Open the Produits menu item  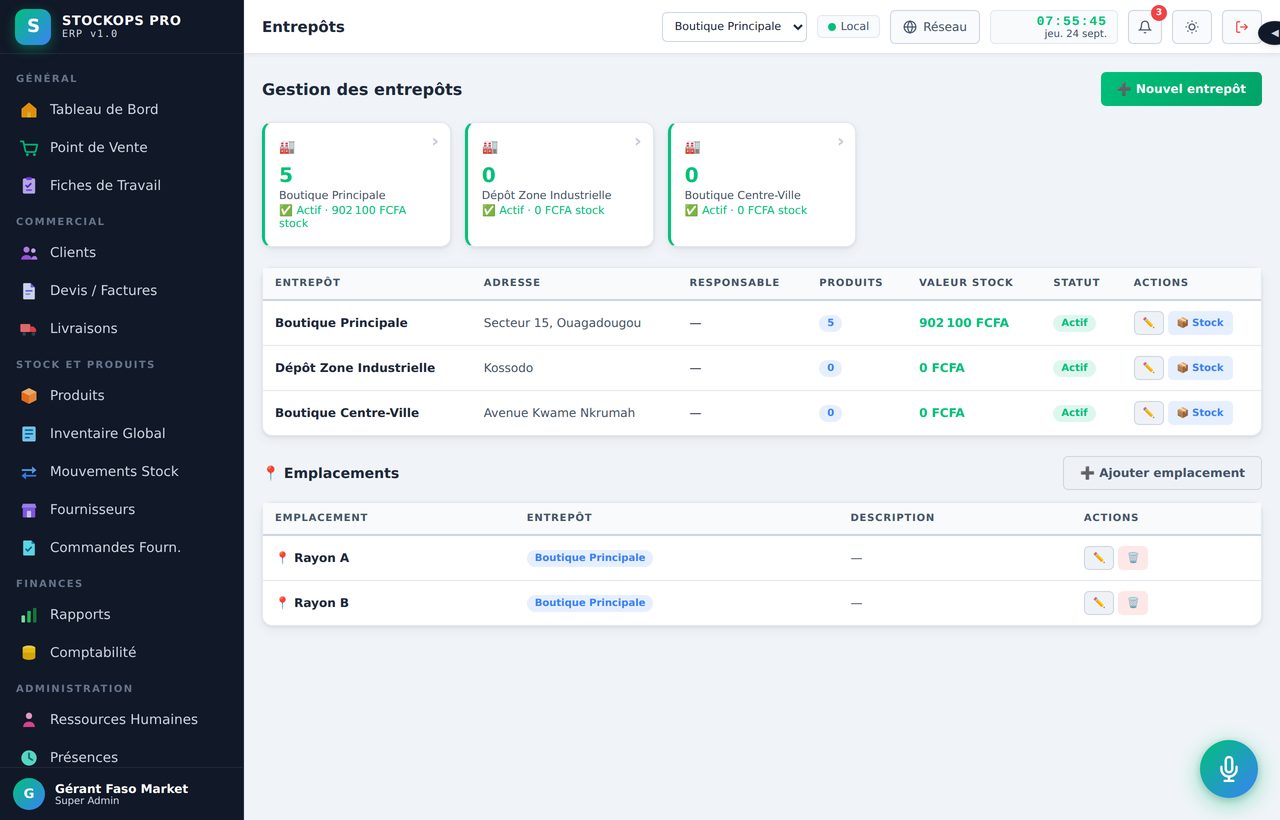click(122, 396)
